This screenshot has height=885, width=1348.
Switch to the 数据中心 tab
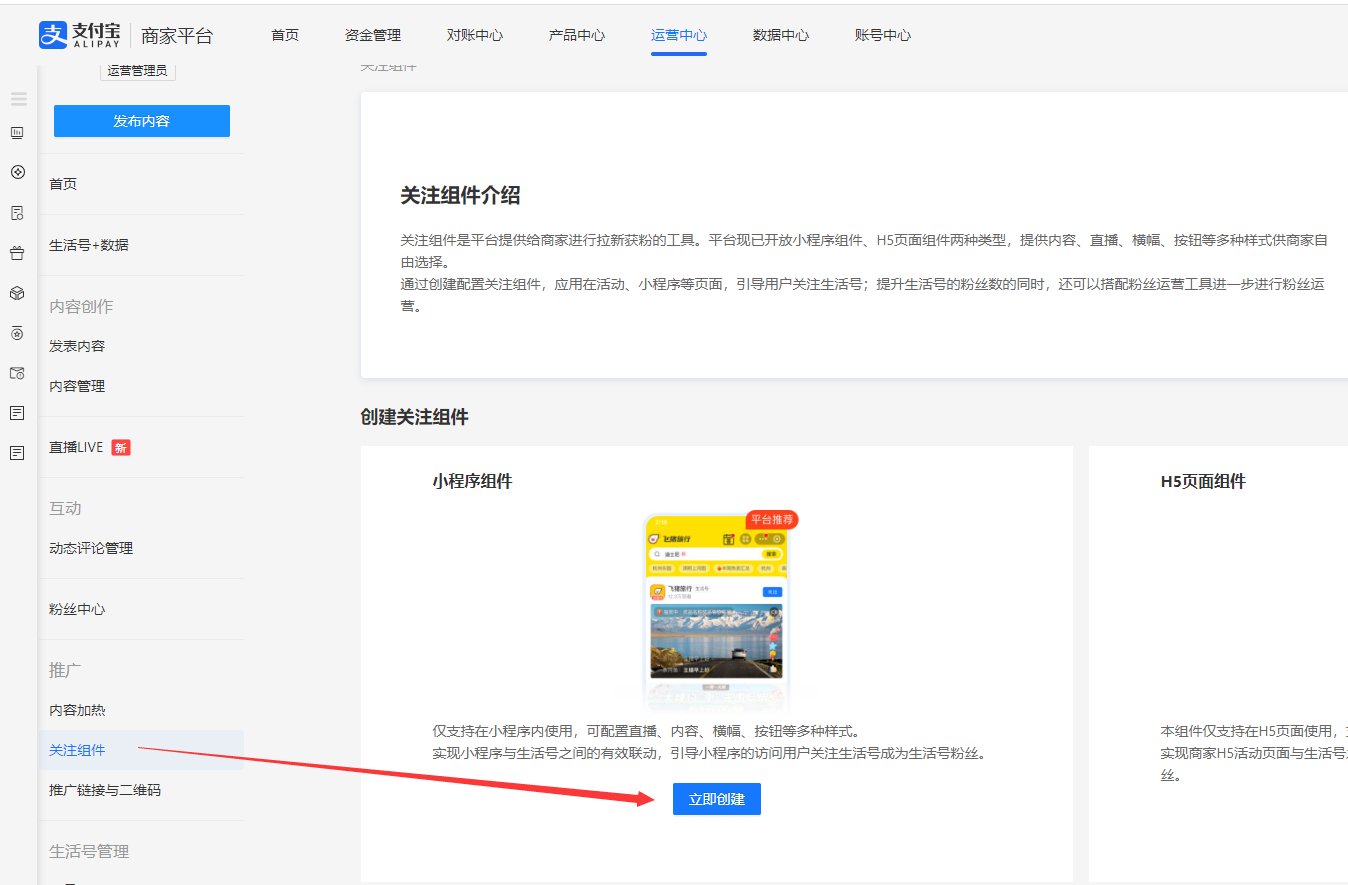pyautogui.click(x=781, y=35)
